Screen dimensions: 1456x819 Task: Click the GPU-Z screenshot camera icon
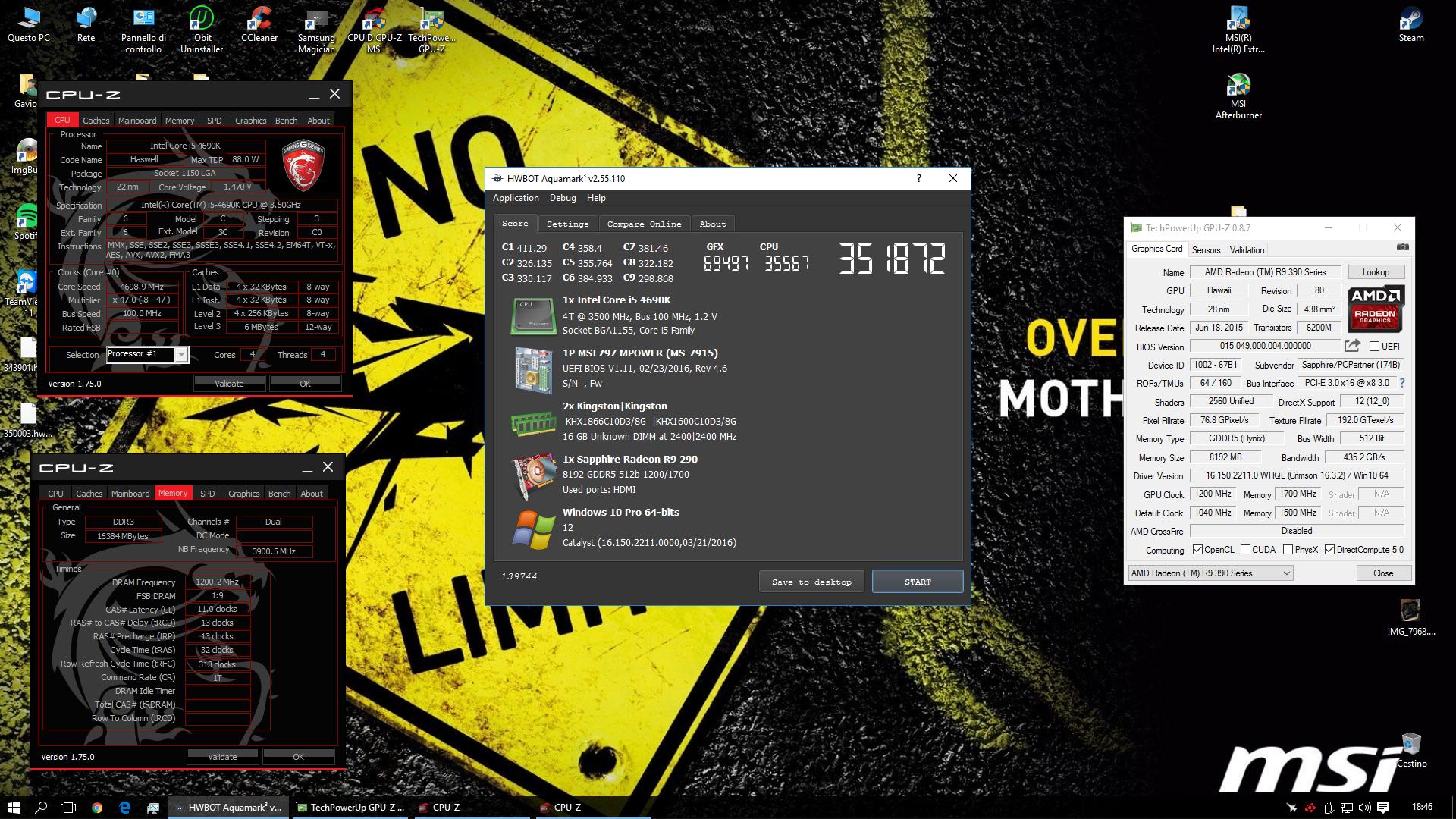(1402, 247)
